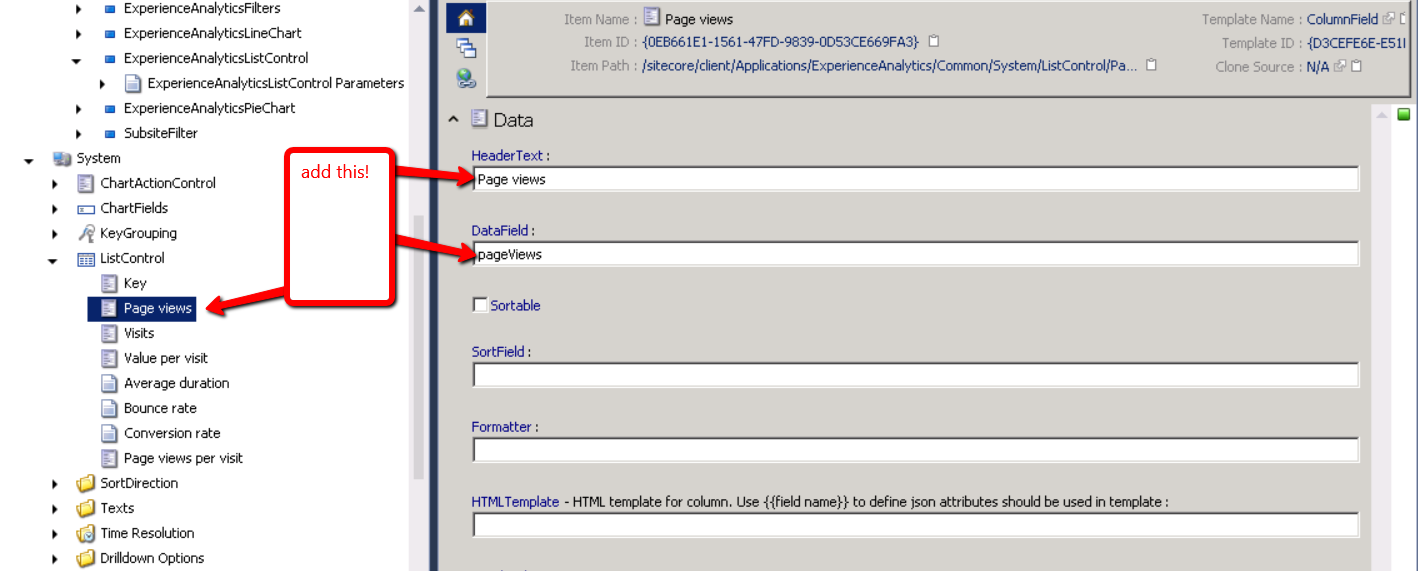Click the Texts folder icon
The image size is (1418, 571).
point(86,508)
